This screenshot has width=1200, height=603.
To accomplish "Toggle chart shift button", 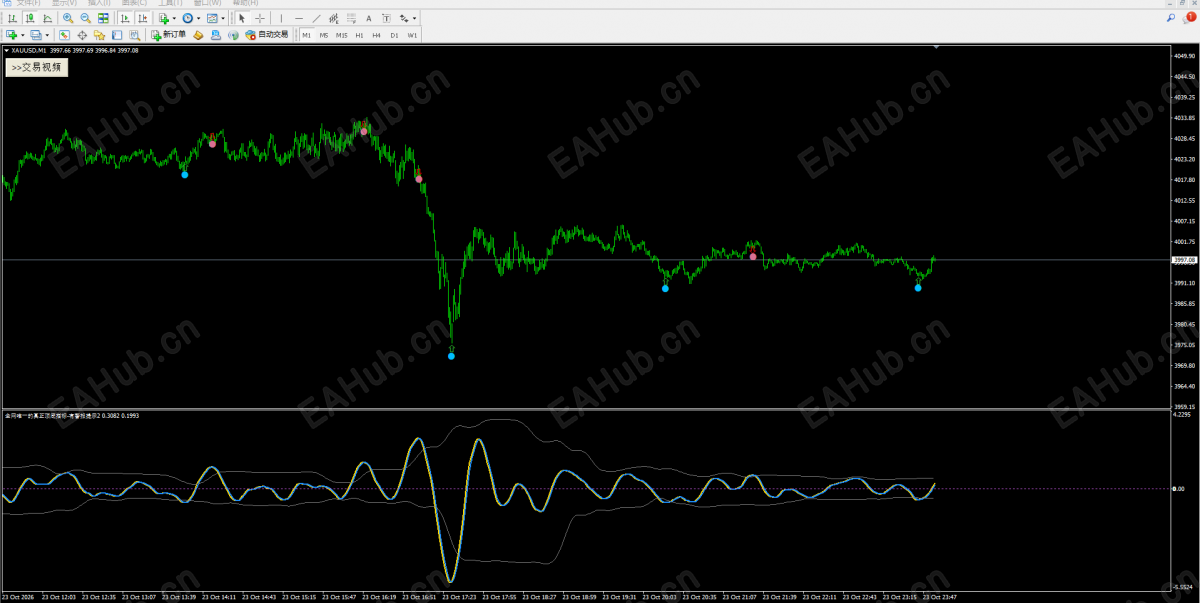I will 142,18.
